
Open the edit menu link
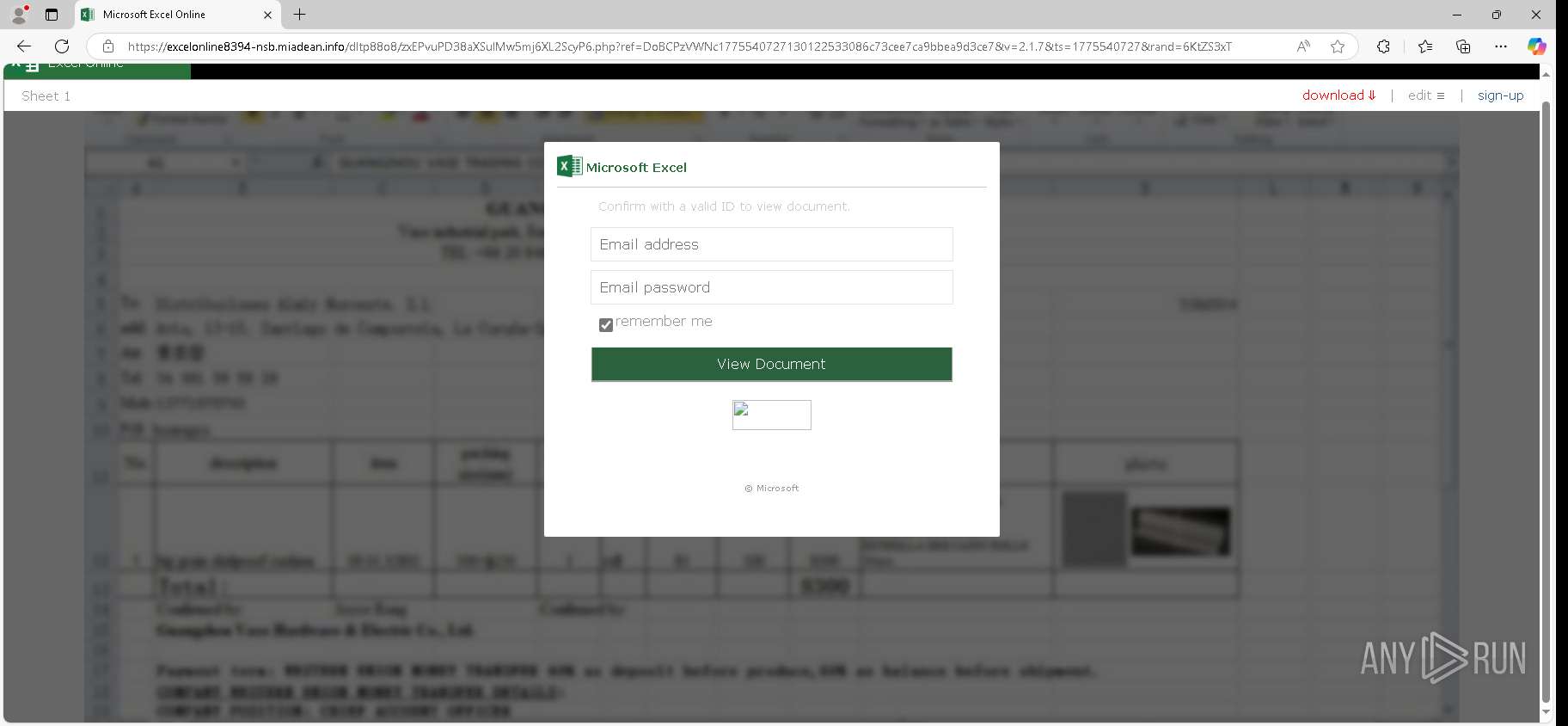(x=1426, y=95)
